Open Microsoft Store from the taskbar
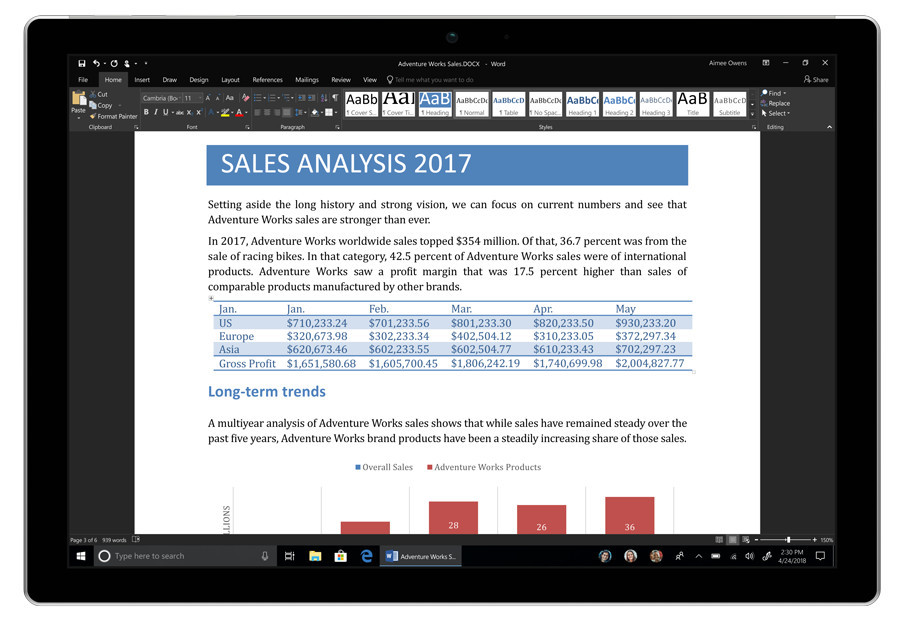900x622 pixels. pos(340,555)
